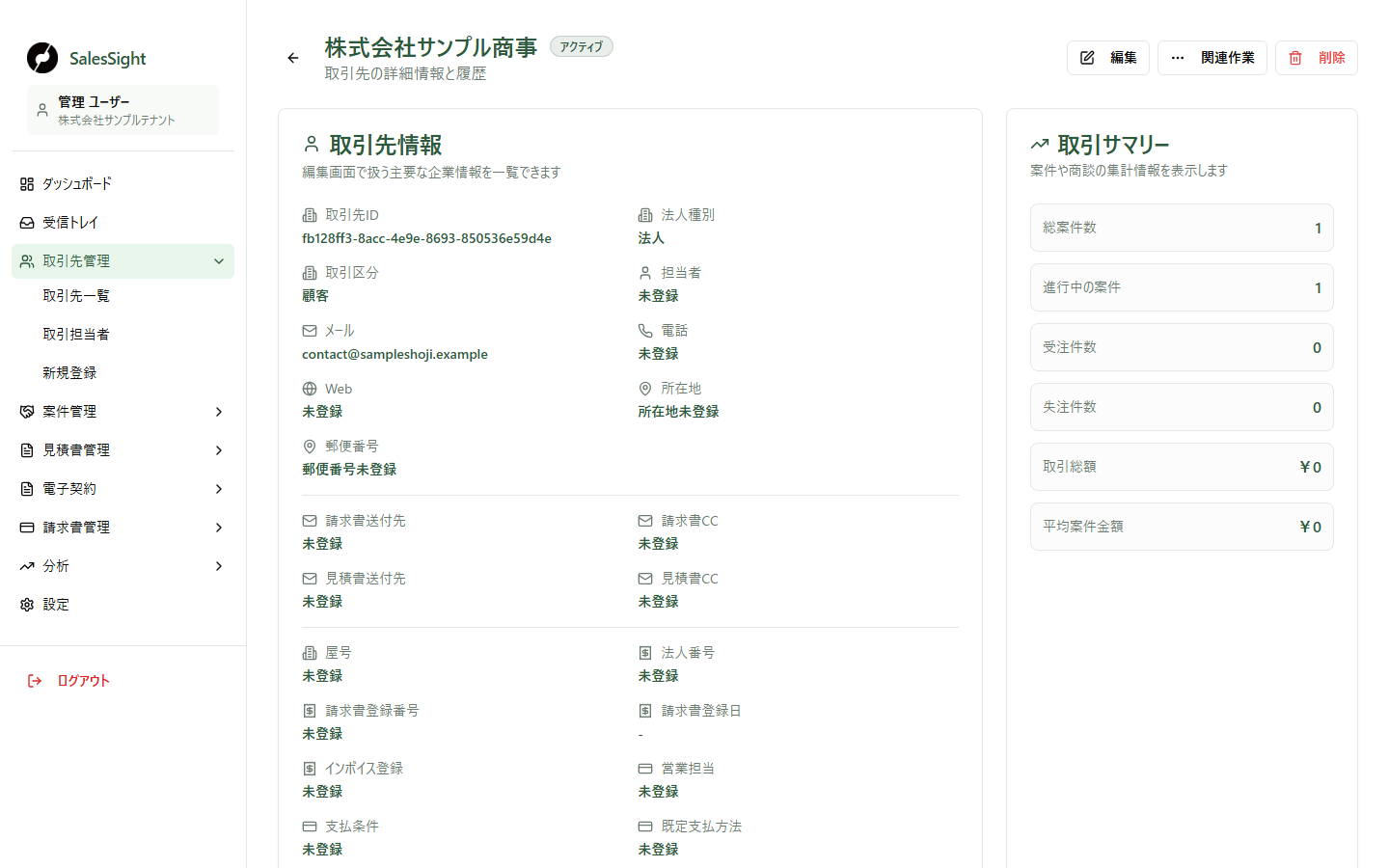The image size is (1389, 868).
Task: Click the 取引先管理 people icon
Action: coord(27,261)
